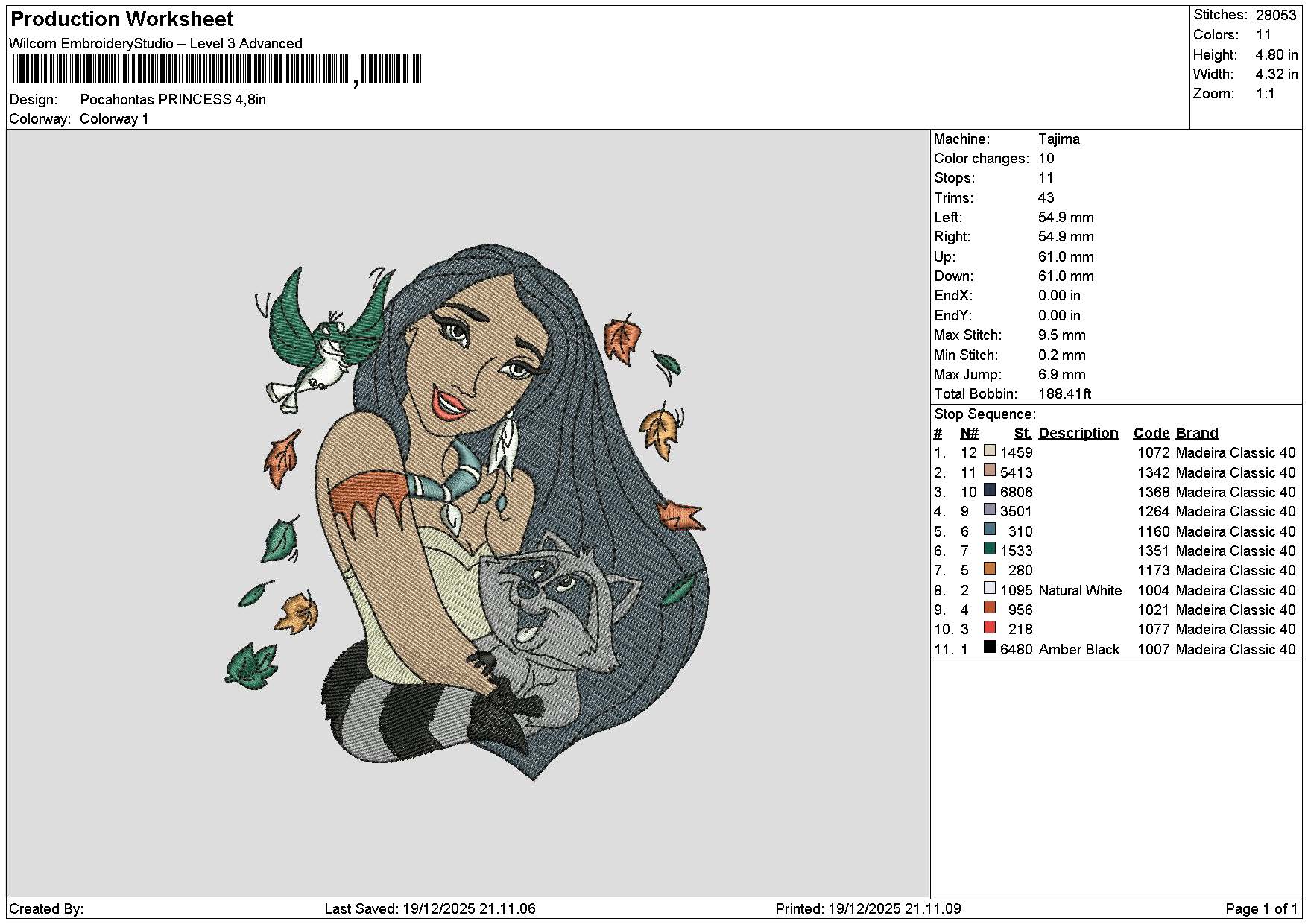The width and height of the screenshot is (1308, 924).
Task: Click the Min Stitch value "0.2 mm"
Action: pos(1061,355)
